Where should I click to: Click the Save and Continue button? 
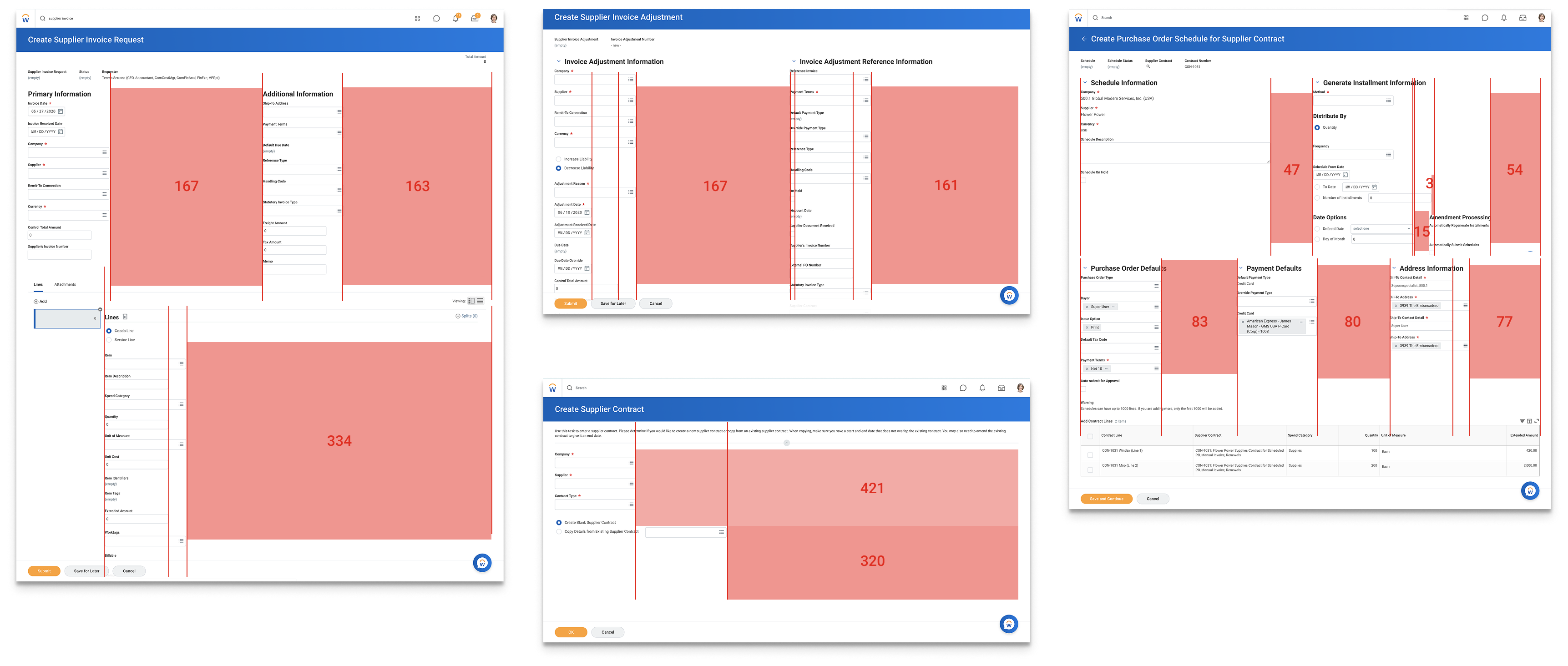click(1107, 498)
